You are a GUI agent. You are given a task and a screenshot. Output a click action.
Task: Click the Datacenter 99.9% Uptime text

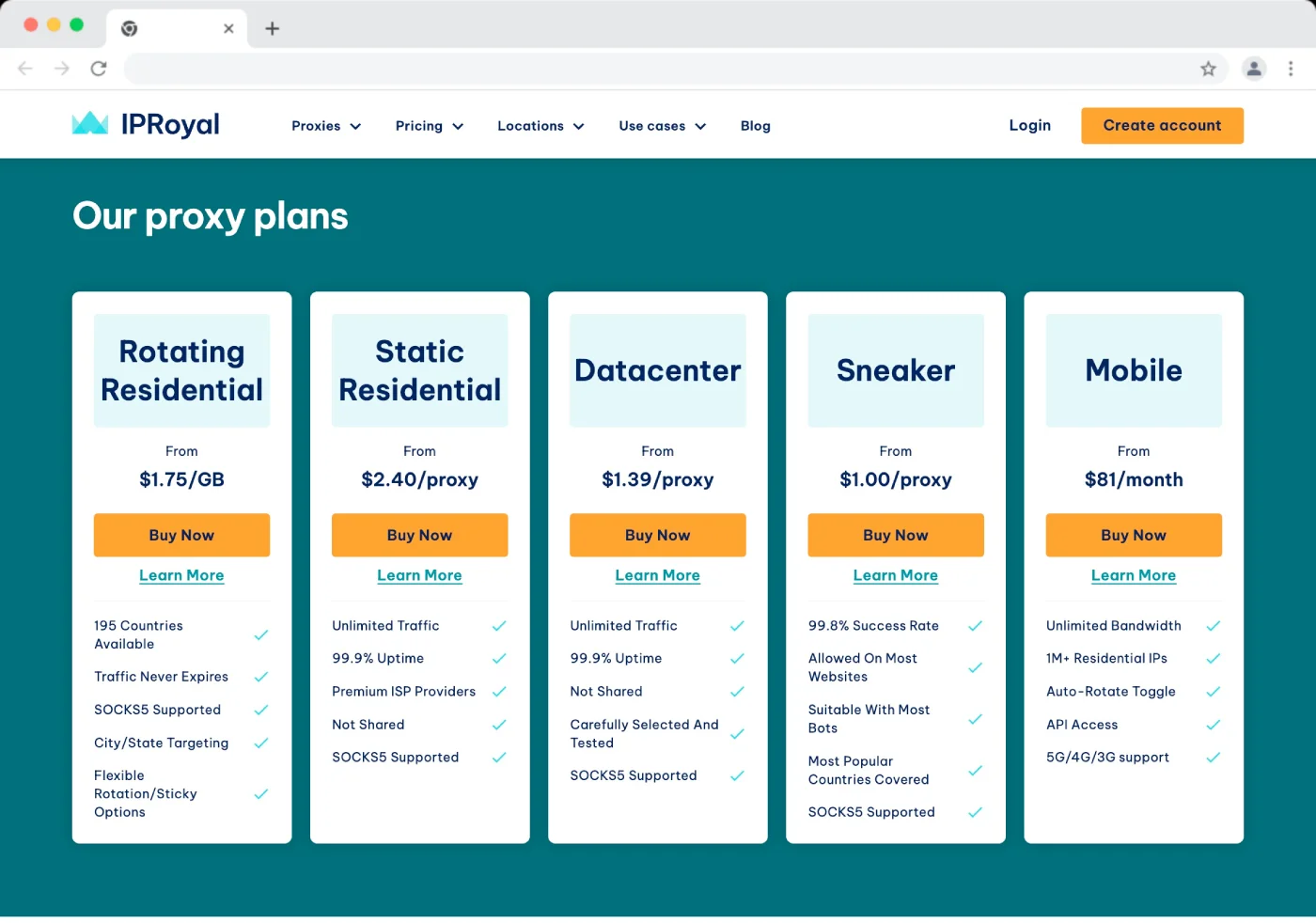click(x=616, y=658)
